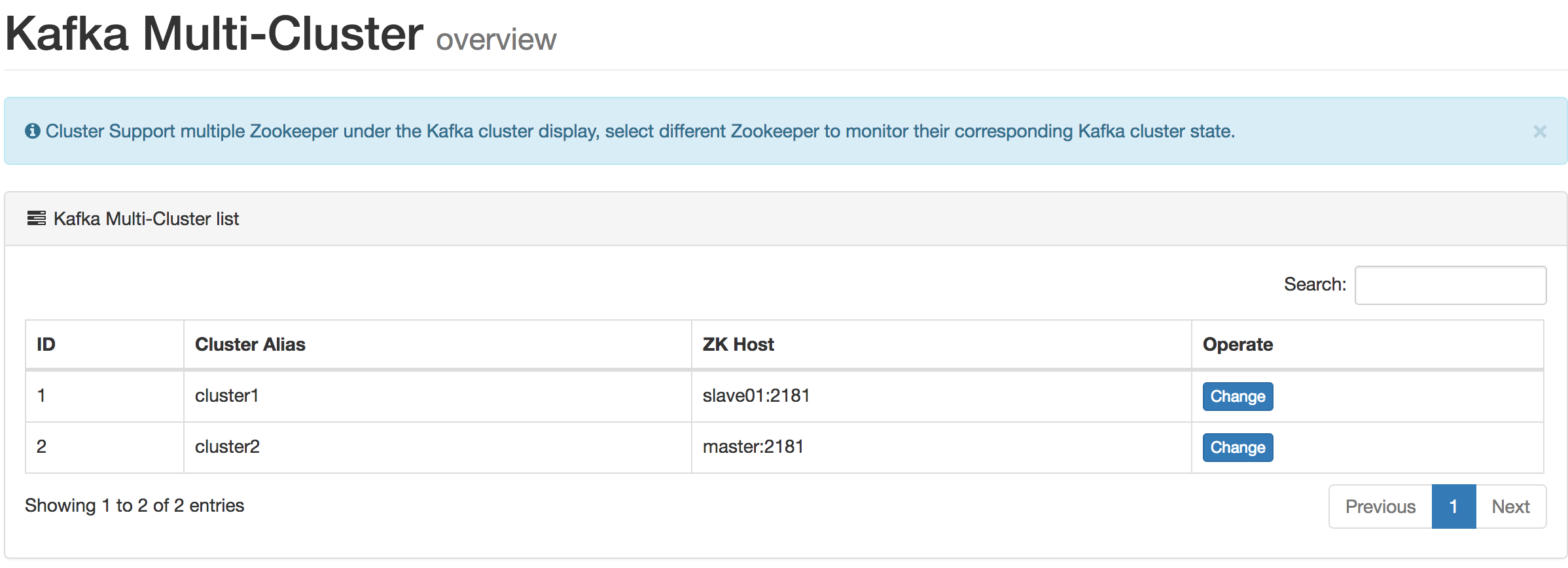Dismiss the blue info alert with X
This screenshot has height=568, width=1568.
[1540, 132]
